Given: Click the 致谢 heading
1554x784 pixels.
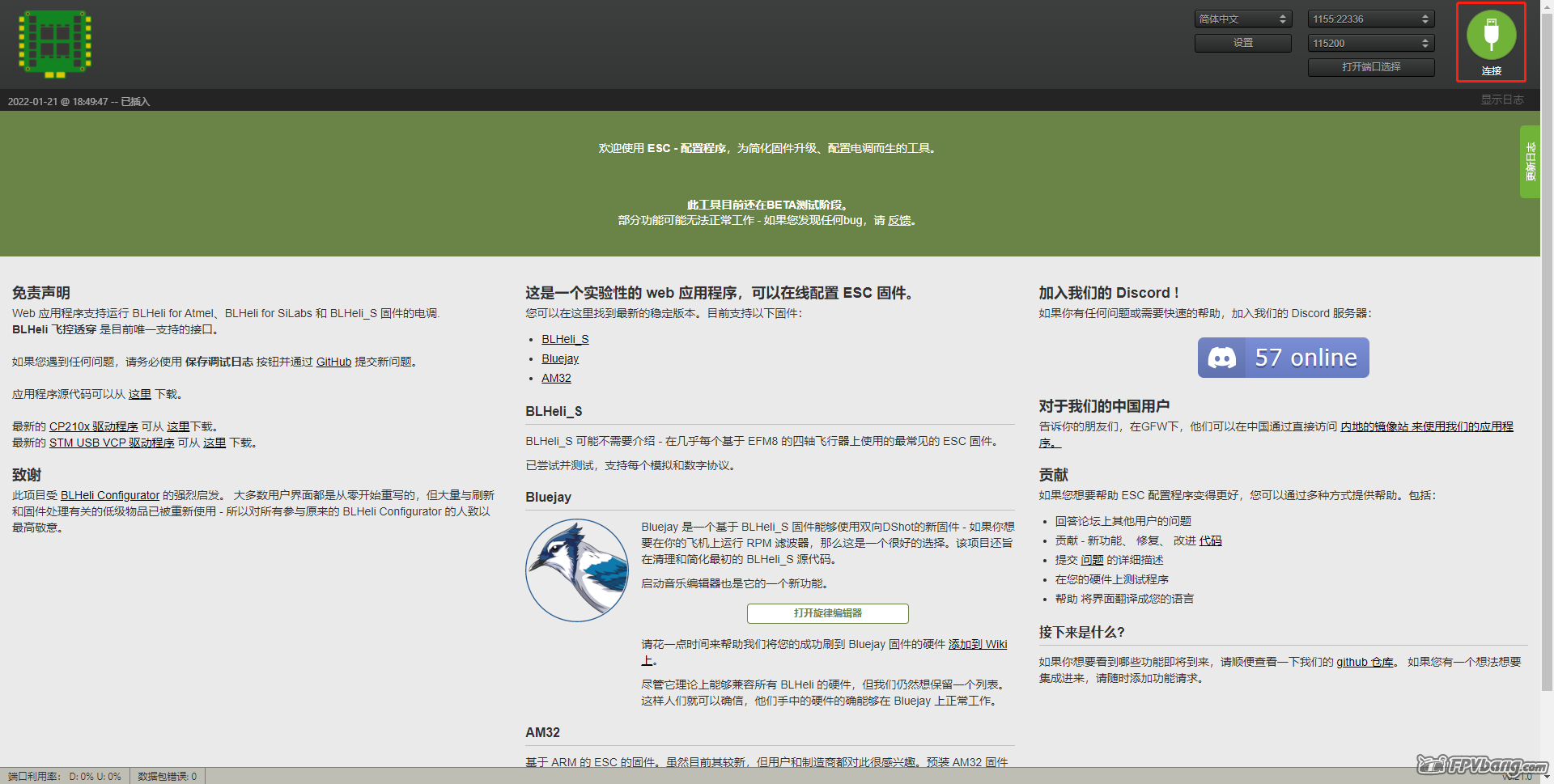Looking at the screenshot, I should [x=27, y=475].
